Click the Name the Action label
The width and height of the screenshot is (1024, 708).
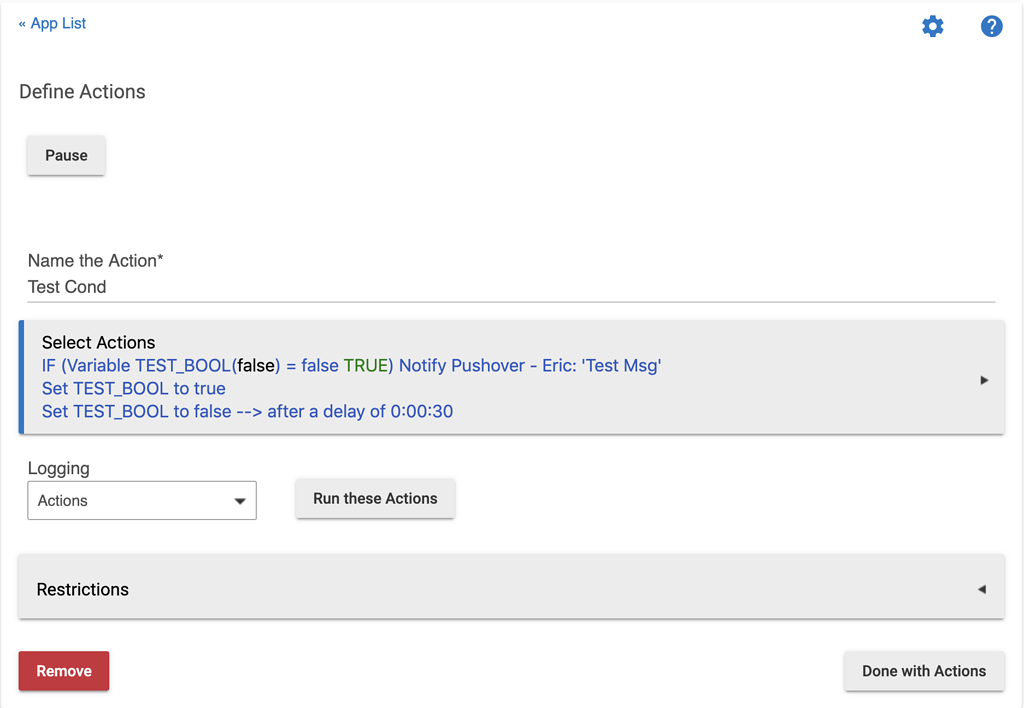pyautogui.click(x=95, y=261)
